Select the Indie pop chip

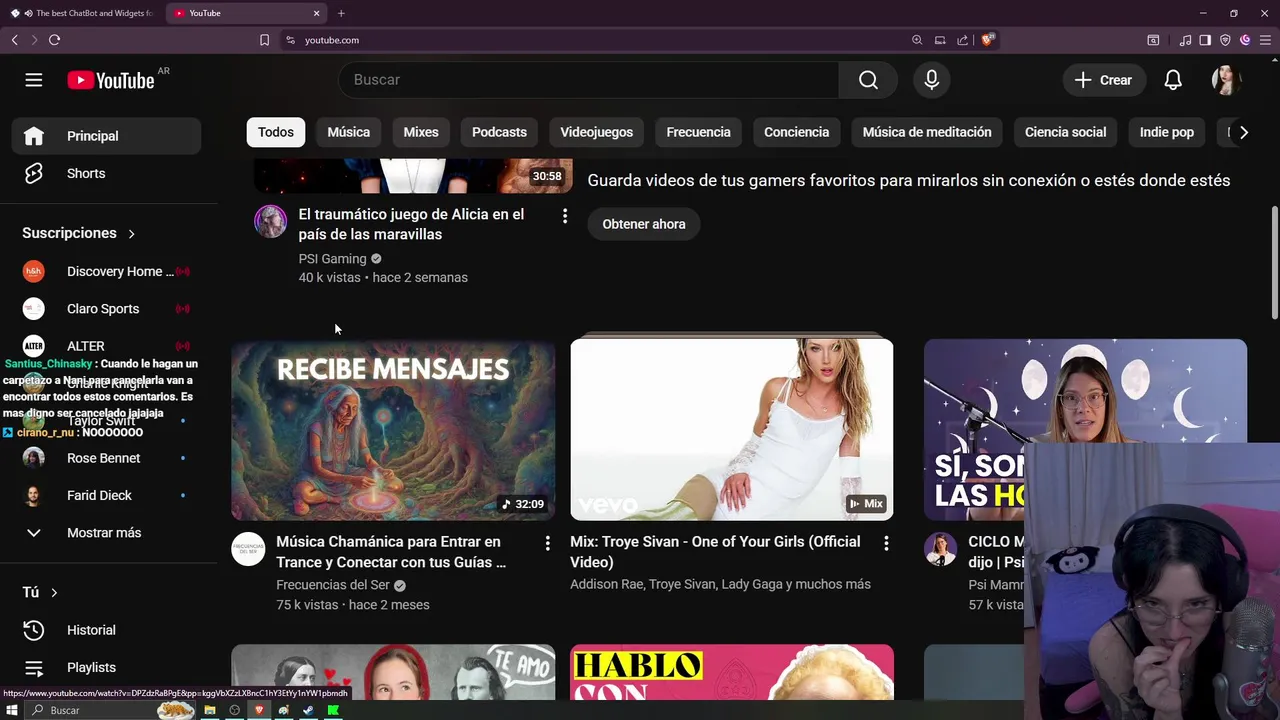point(1167,132)
